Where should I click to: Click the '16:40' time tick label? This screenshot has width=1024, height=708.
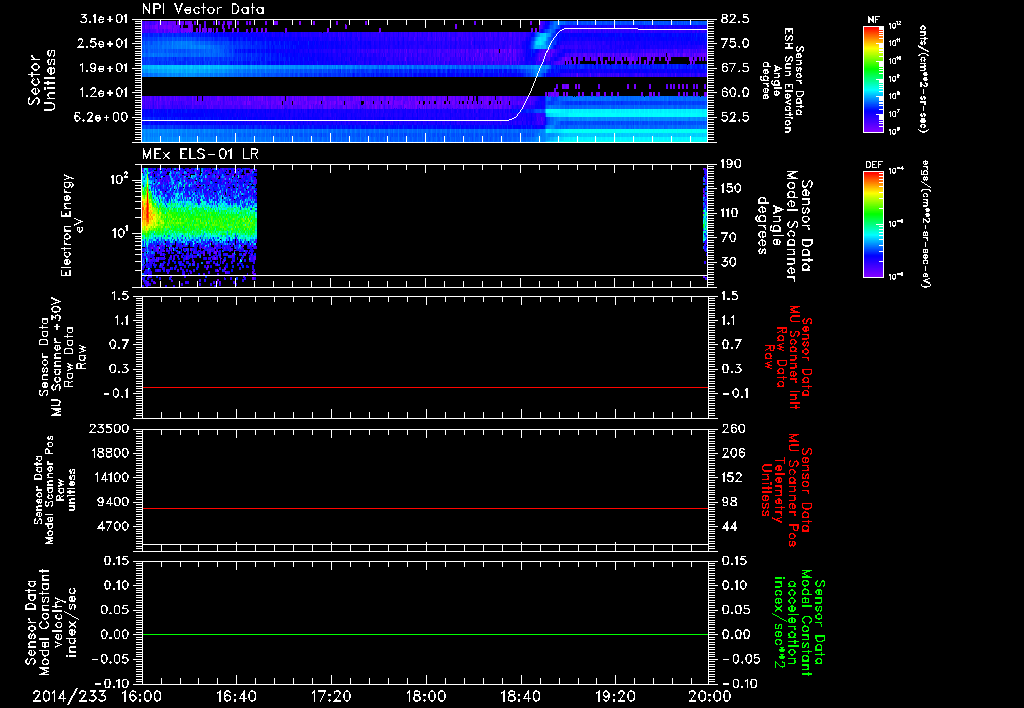(236, 697)
